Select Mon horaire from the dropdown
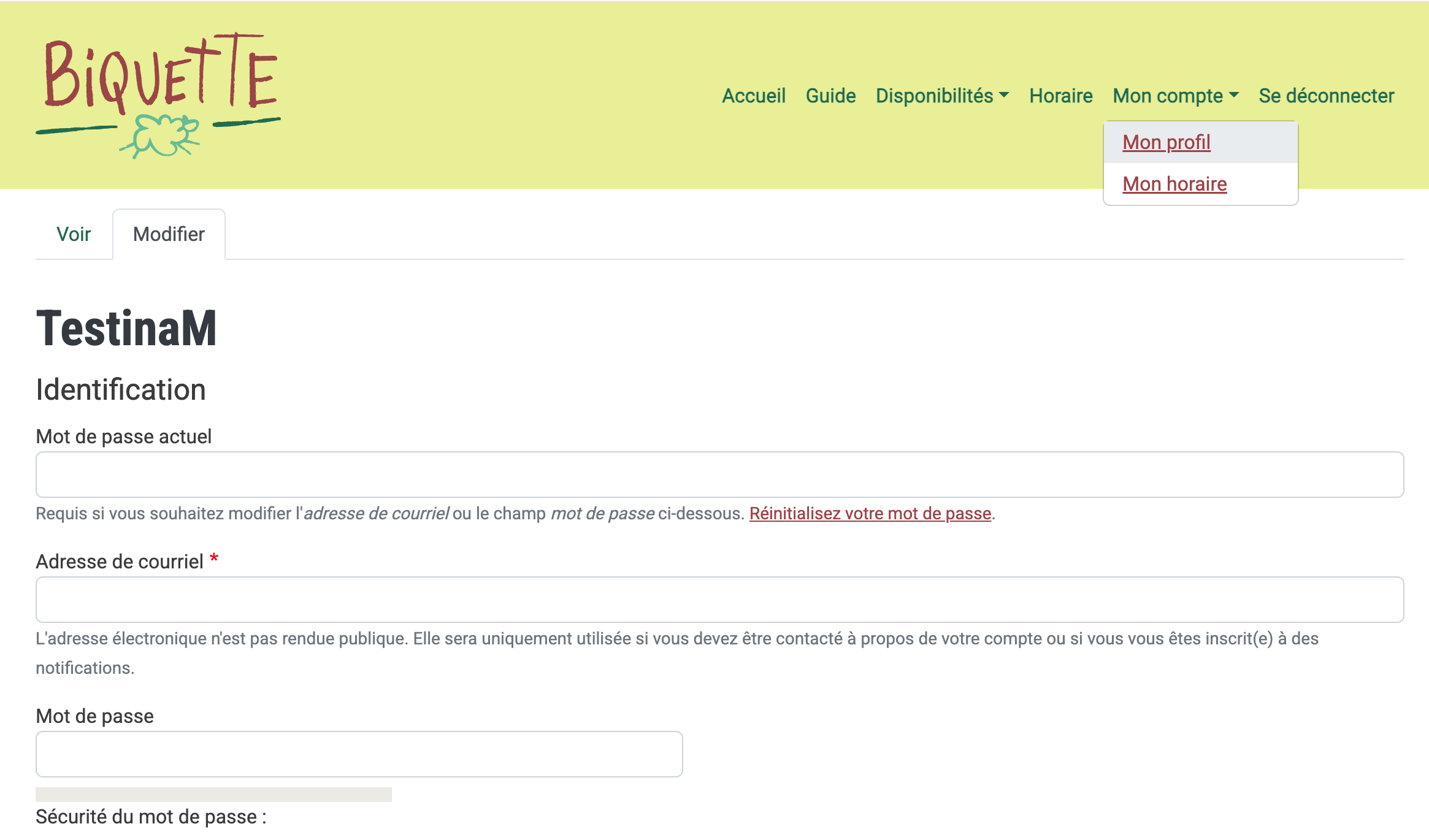The height and width of the screenshot is (840, 1429). (x=1174, y=184)
